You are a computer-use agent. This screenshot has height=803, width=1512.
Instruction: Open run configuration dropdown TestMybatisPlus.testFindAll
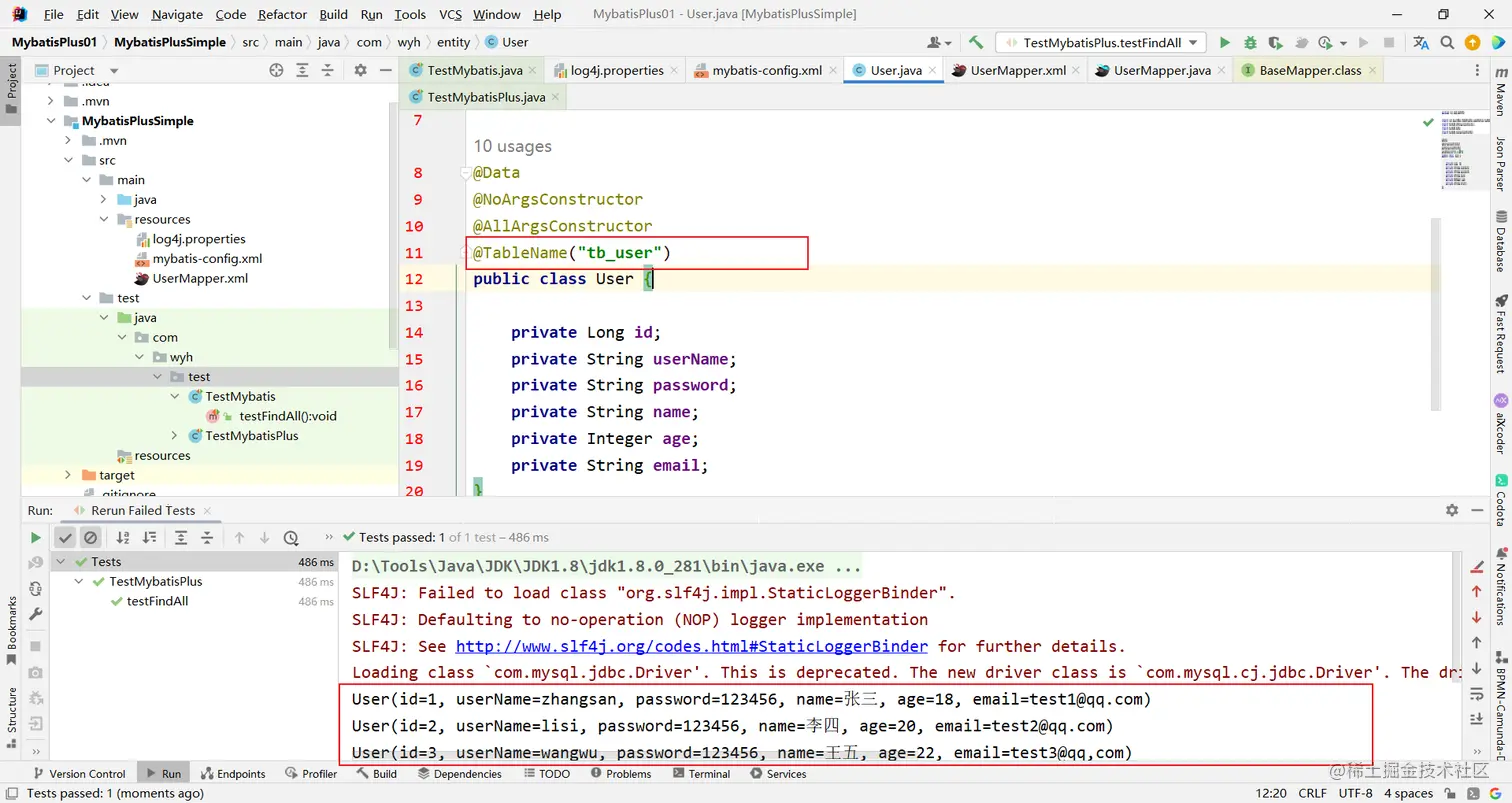pos(1101,43)
